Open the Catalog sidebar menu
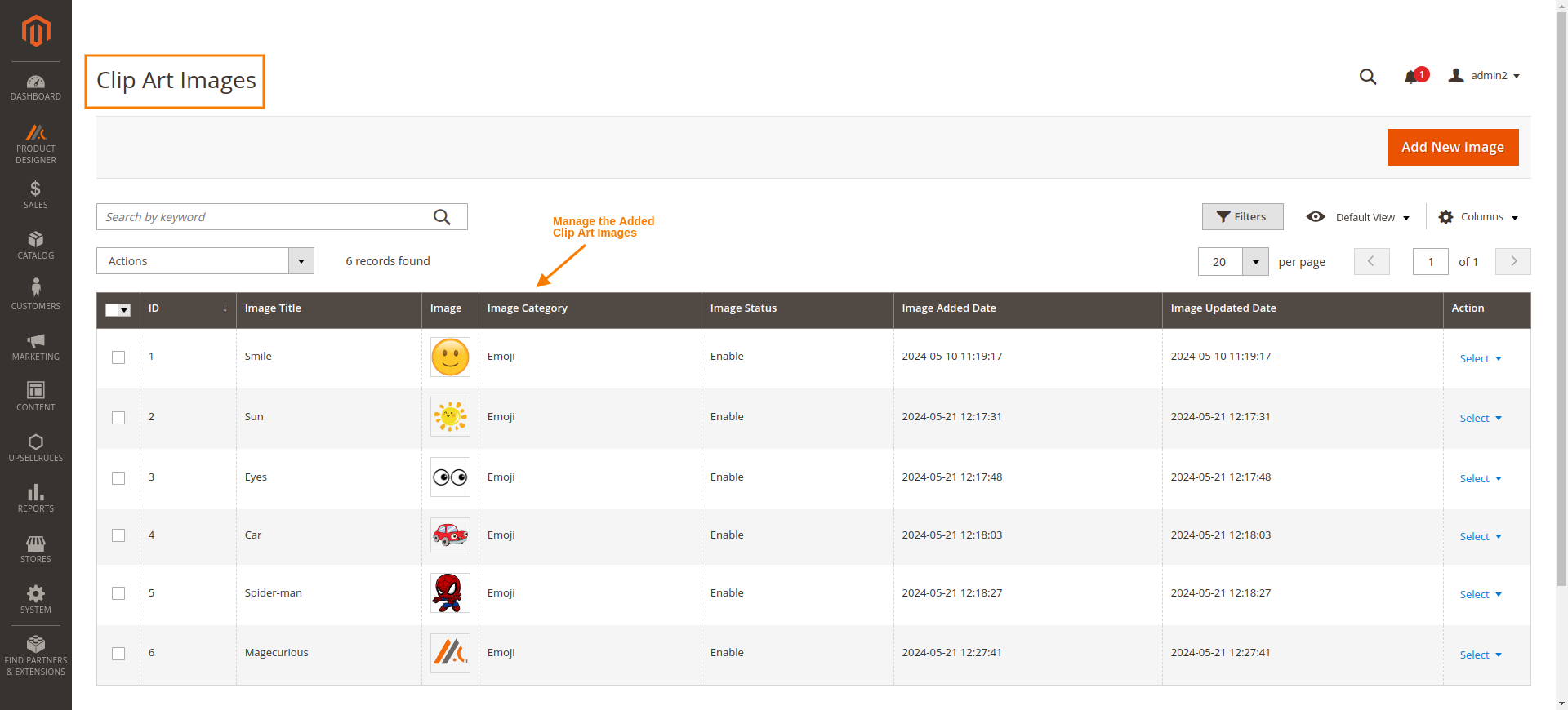This screenshot has width=1568, height=710. click(x=36, y=246)
